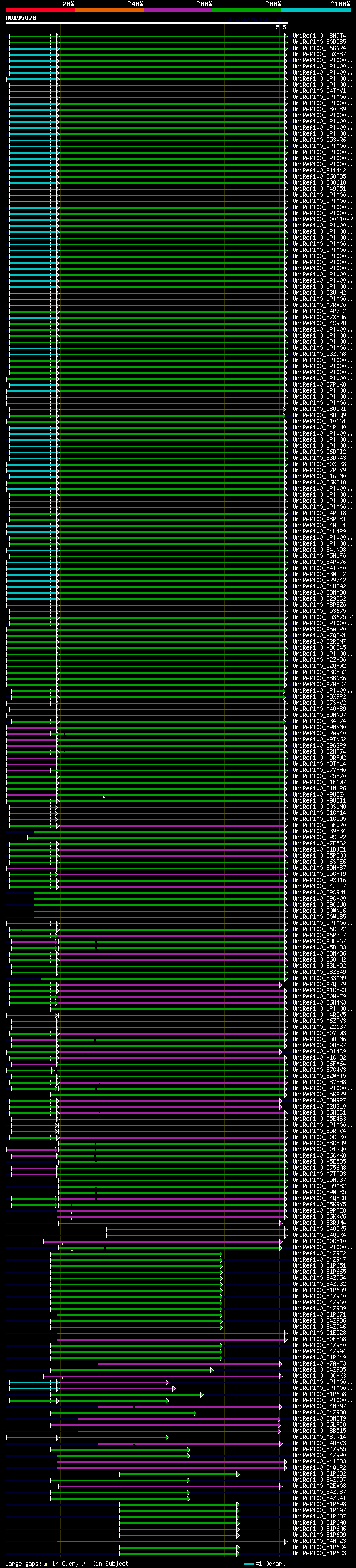This screenshot has height=1568, width=356.
Task: Choose the UniRef100_A9UQI1 entry
Action: point(319,800)
